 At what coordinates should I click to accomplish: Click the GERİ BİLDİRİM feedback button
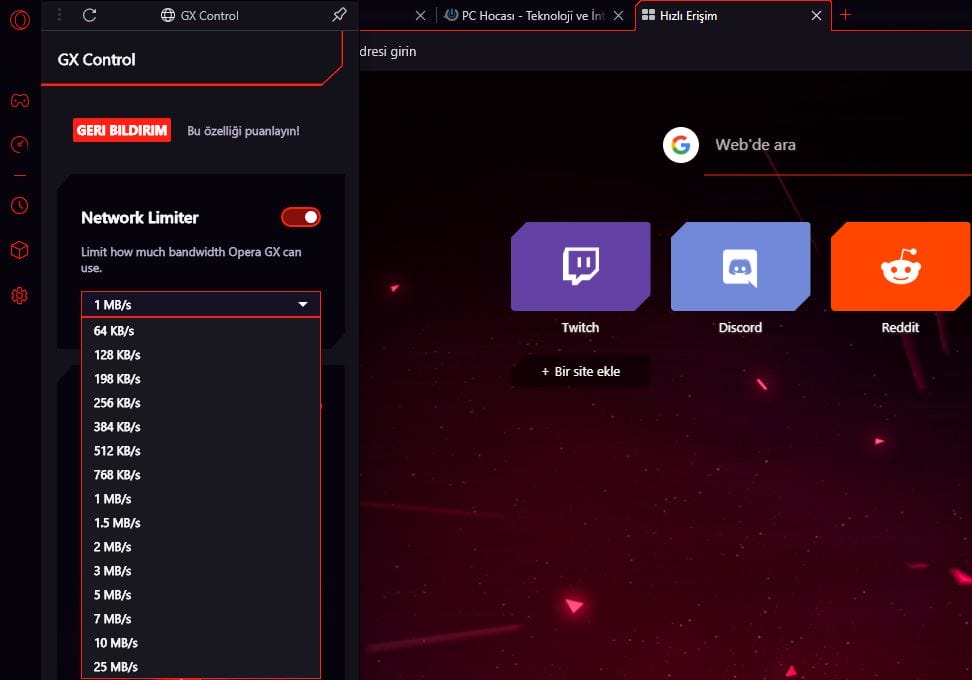122,131
